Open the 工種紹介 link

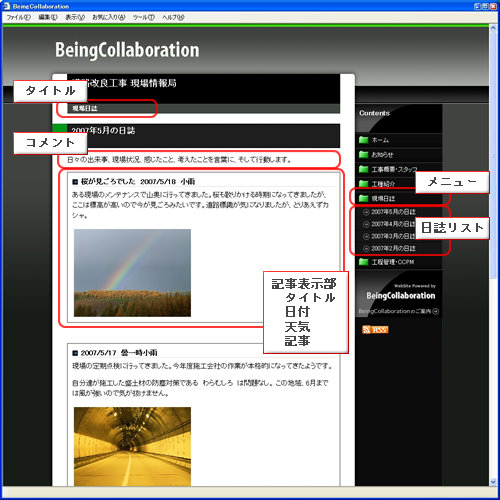click(383, 184)
